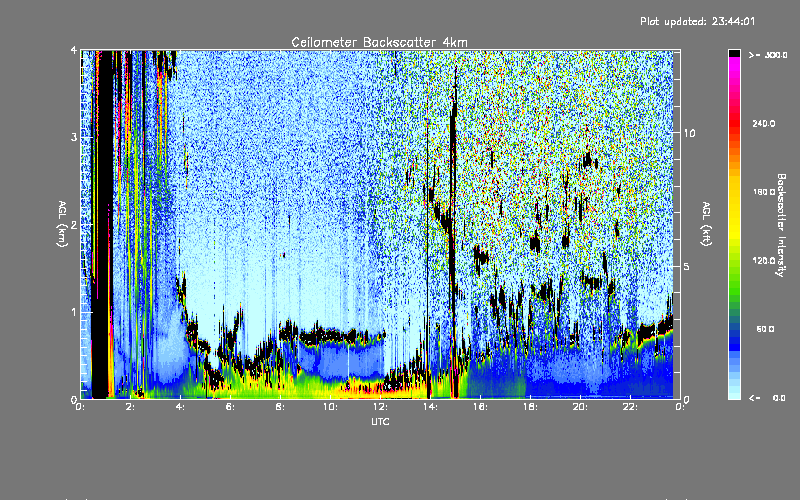The width and height of the screenshot is (800, 500).
Task: Click the "10:" UTC time tick
Action: pos(330,407)
